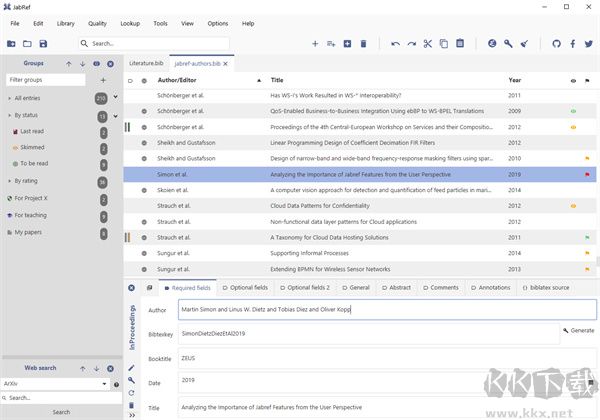Close the entry editor with X icon
Screen dimensions: 600x420
click(x=131, y=287)
